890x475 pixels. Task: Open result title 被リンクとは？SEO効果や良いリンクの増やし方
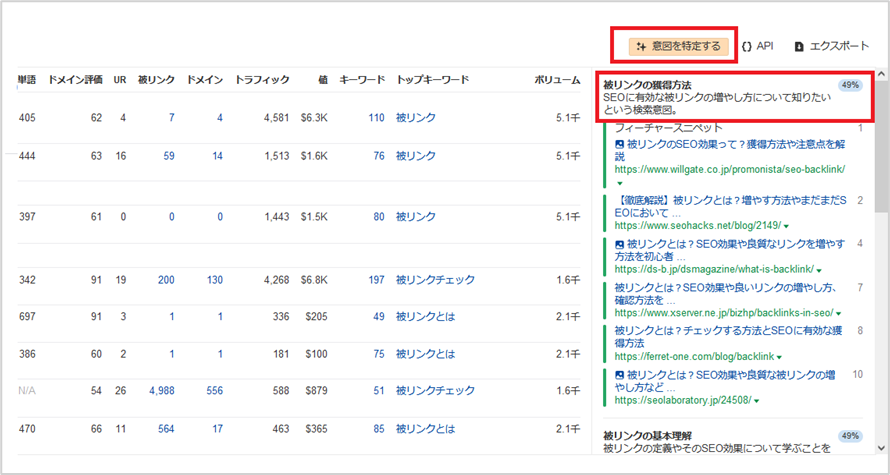click(726, 293)
